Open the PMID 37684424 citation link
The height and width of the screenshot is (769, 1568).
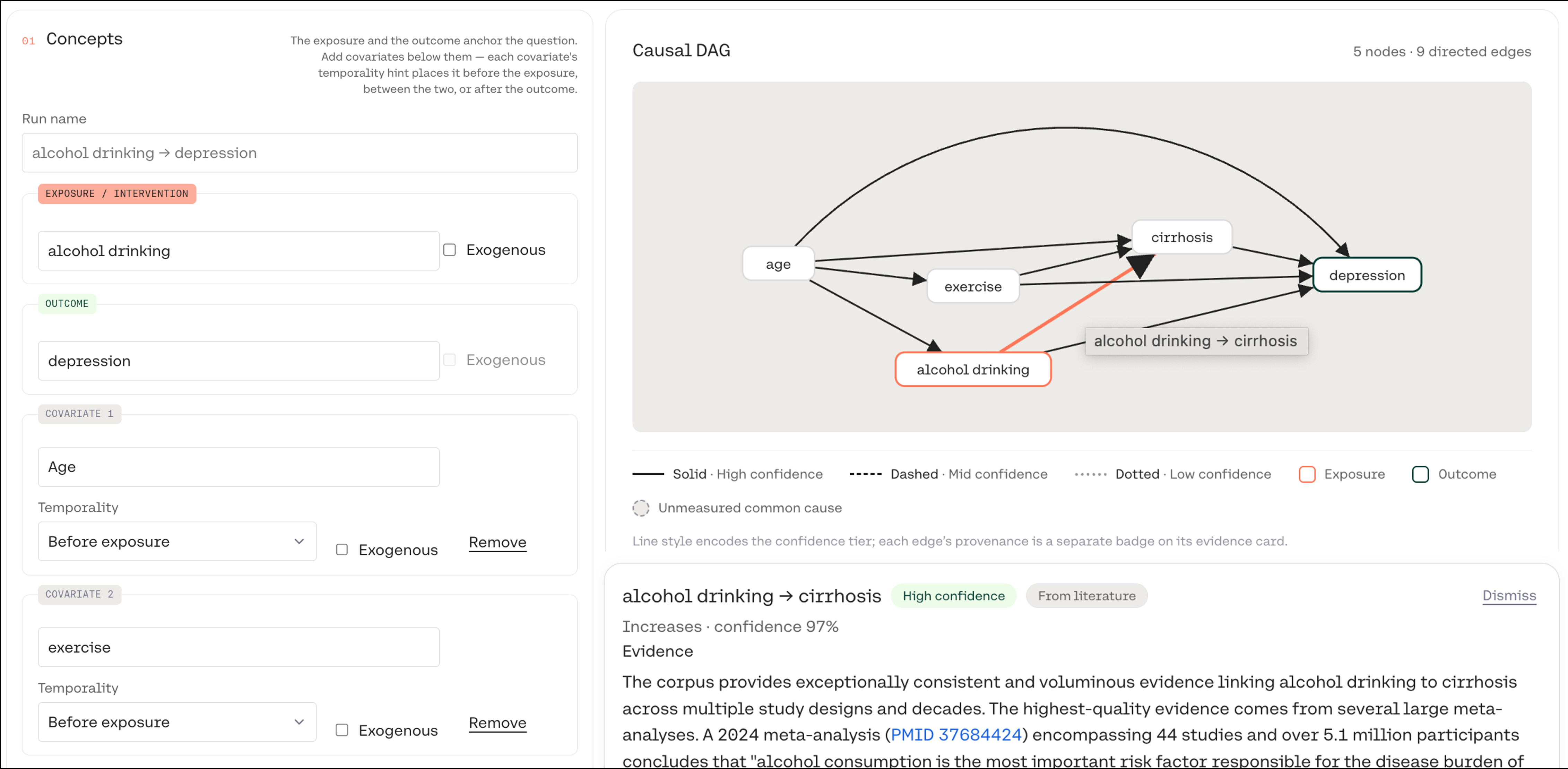[956, 735]
